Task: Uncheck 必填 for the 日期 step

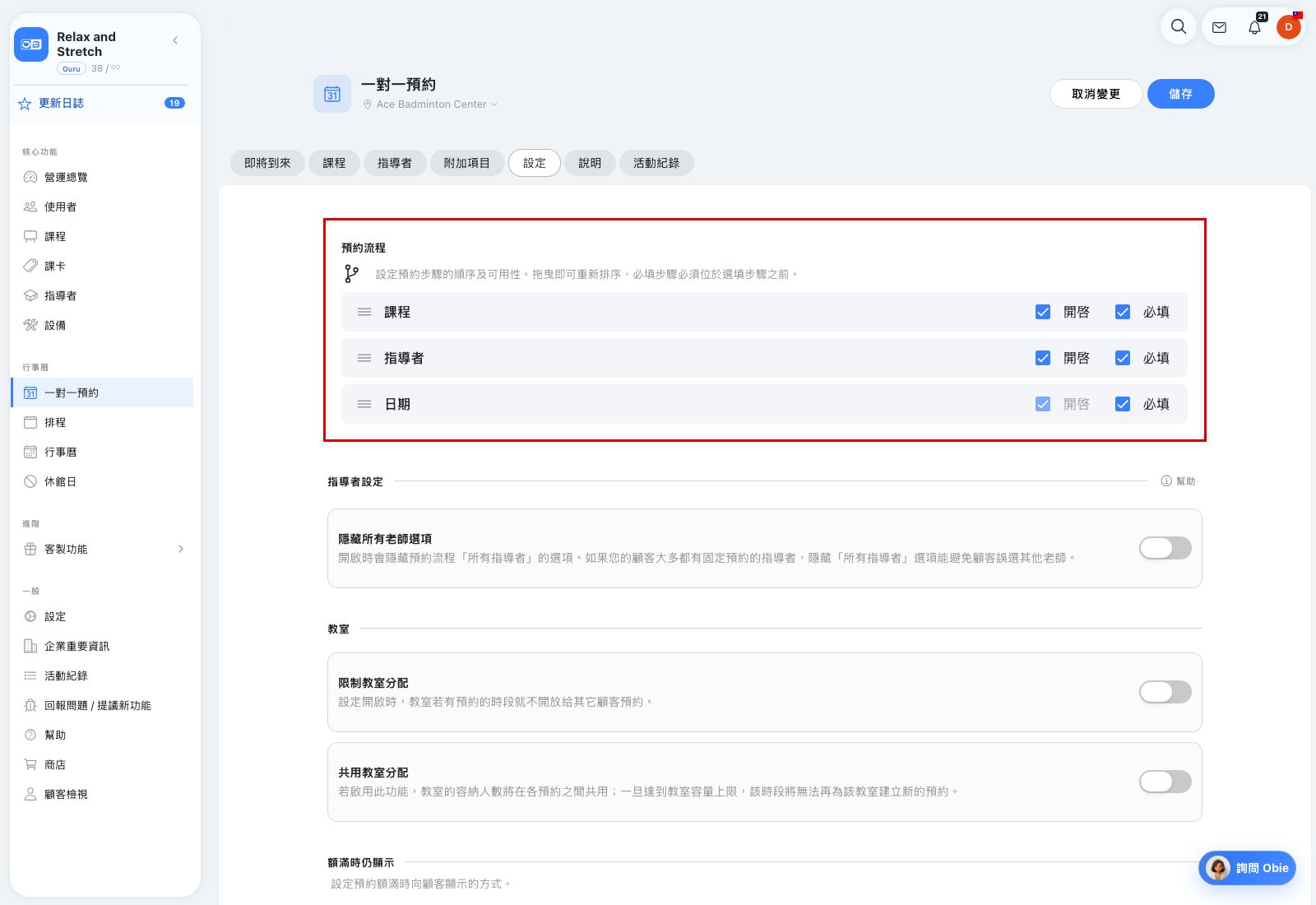Action: click(x=1123, y=404)
